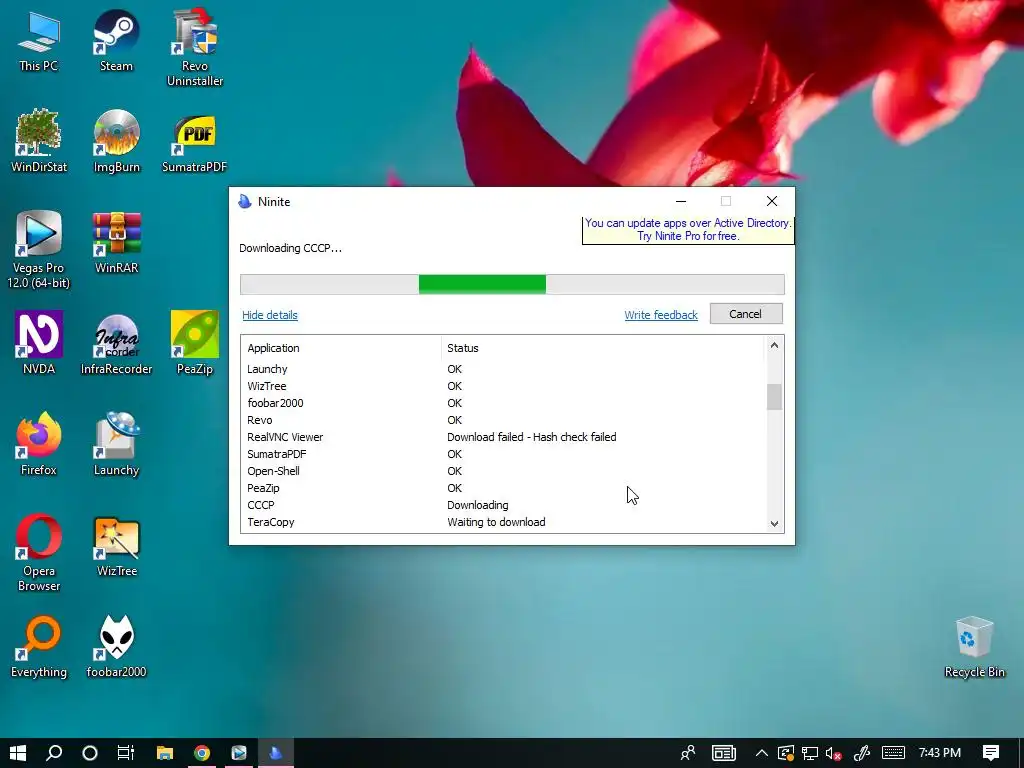Select the PeaZip desktop shortcut
Screen dimensions: 1024x768
pos(195,344)
